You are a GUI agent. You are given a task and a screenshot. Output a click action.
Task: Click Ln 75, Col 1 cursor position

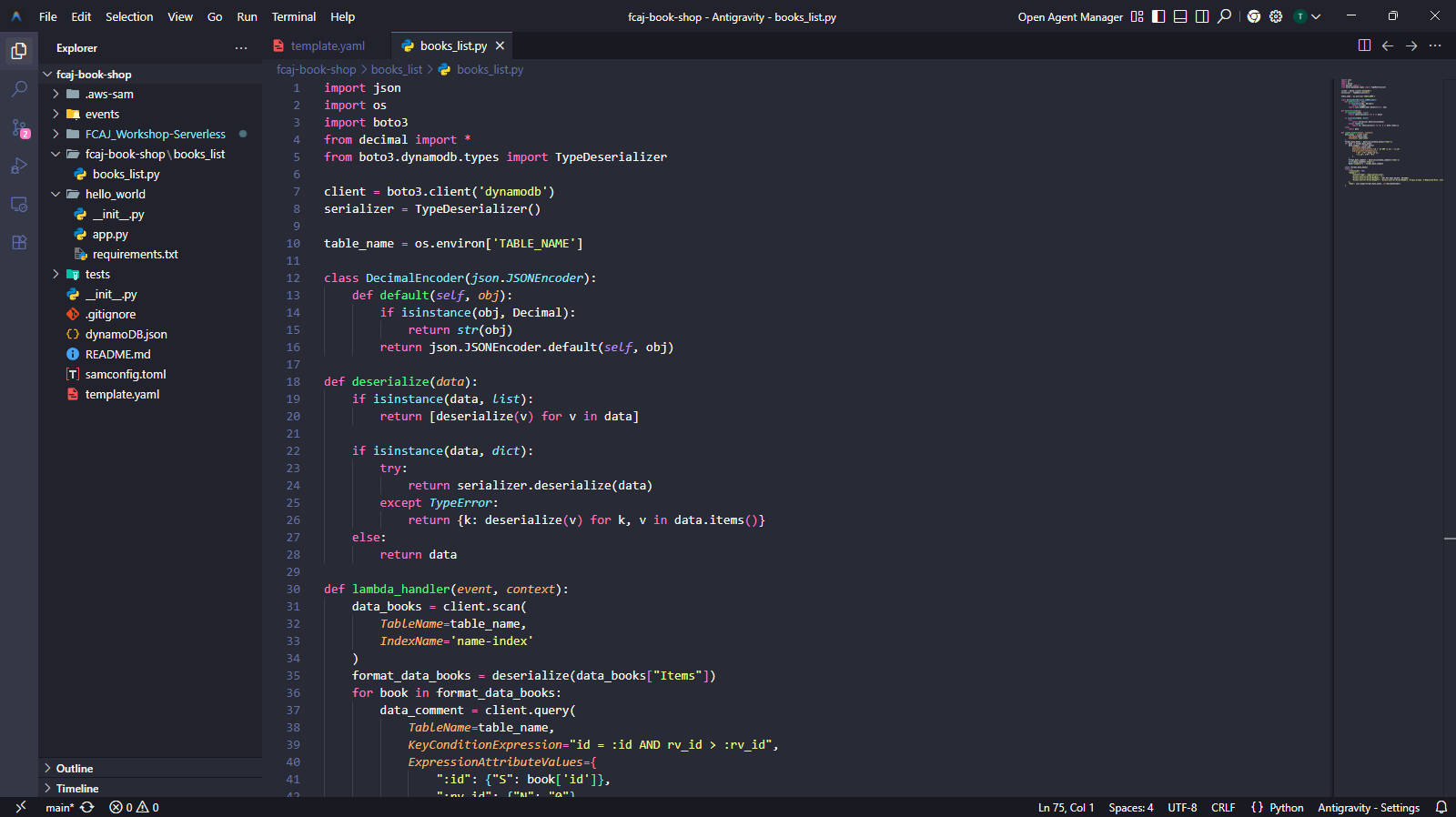[1066, 807]
